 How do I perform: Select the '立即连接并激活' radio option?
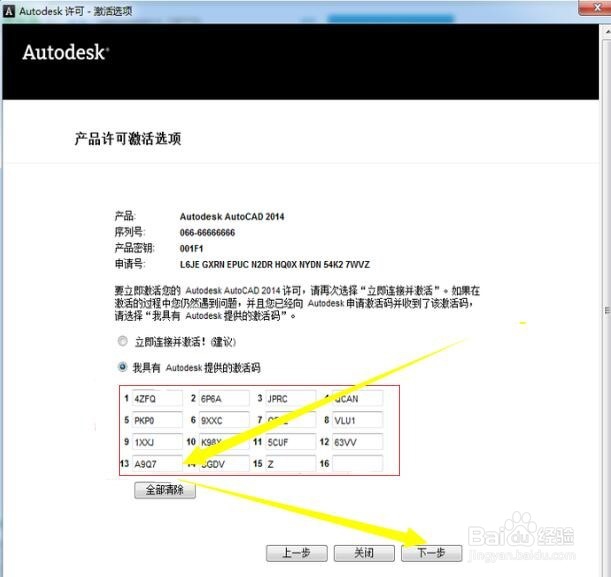coord(122,341)
